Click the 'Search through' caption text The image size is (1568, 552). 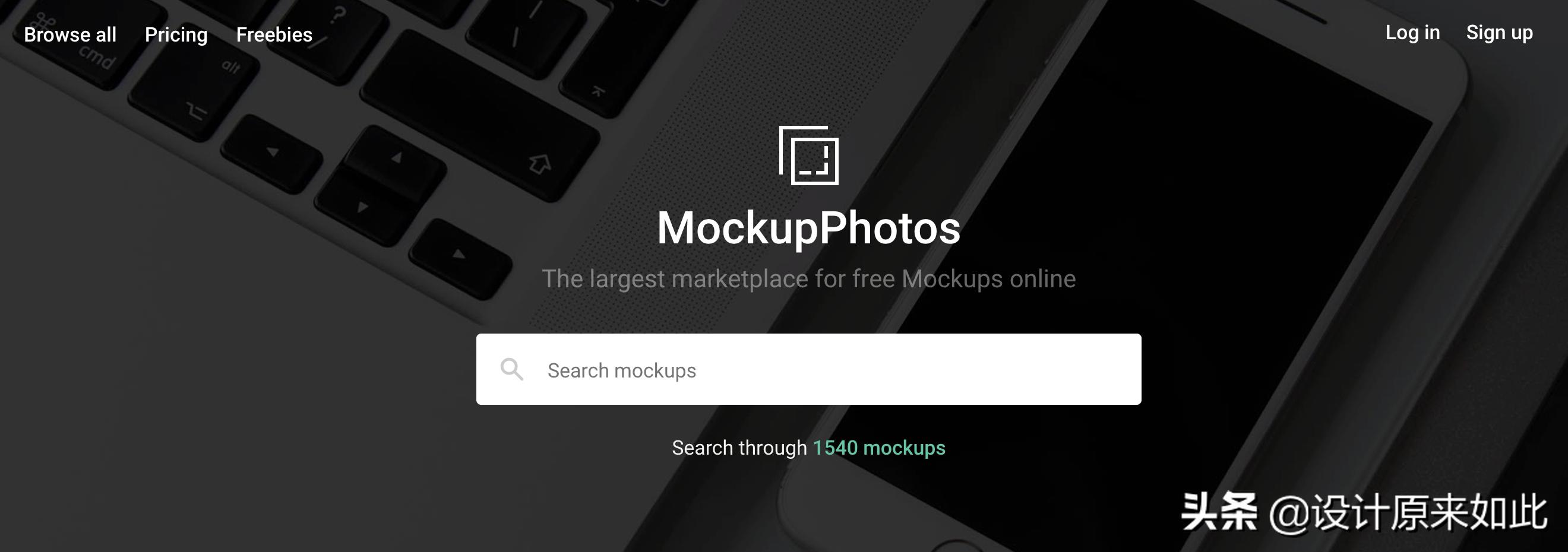click(739, 448)
